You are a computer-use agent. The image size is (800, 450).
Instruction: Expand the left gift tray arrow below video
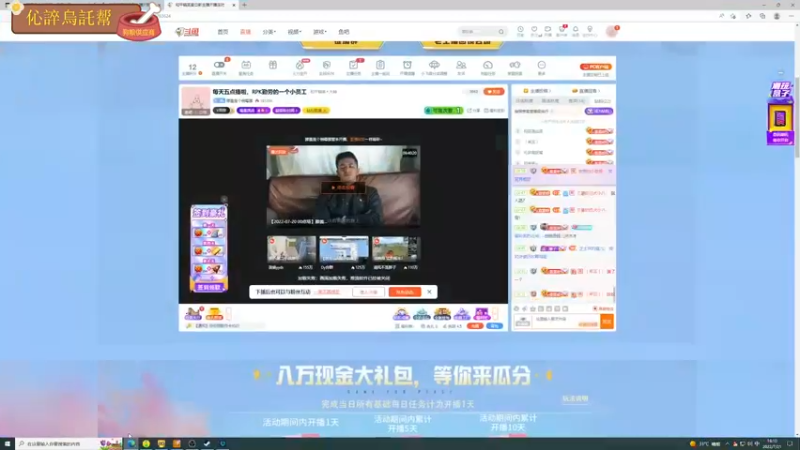pyautogui.click(x=229, y=313)
